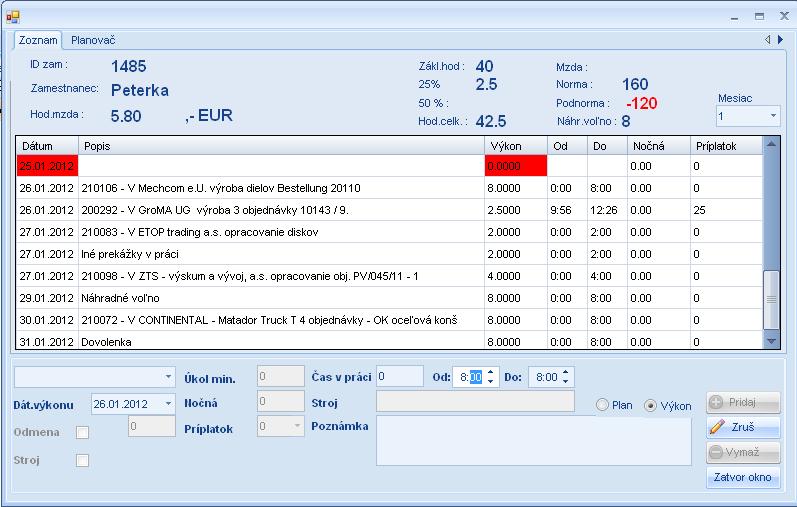
Task: Click the Výkon column header
Action: point(515,146)
